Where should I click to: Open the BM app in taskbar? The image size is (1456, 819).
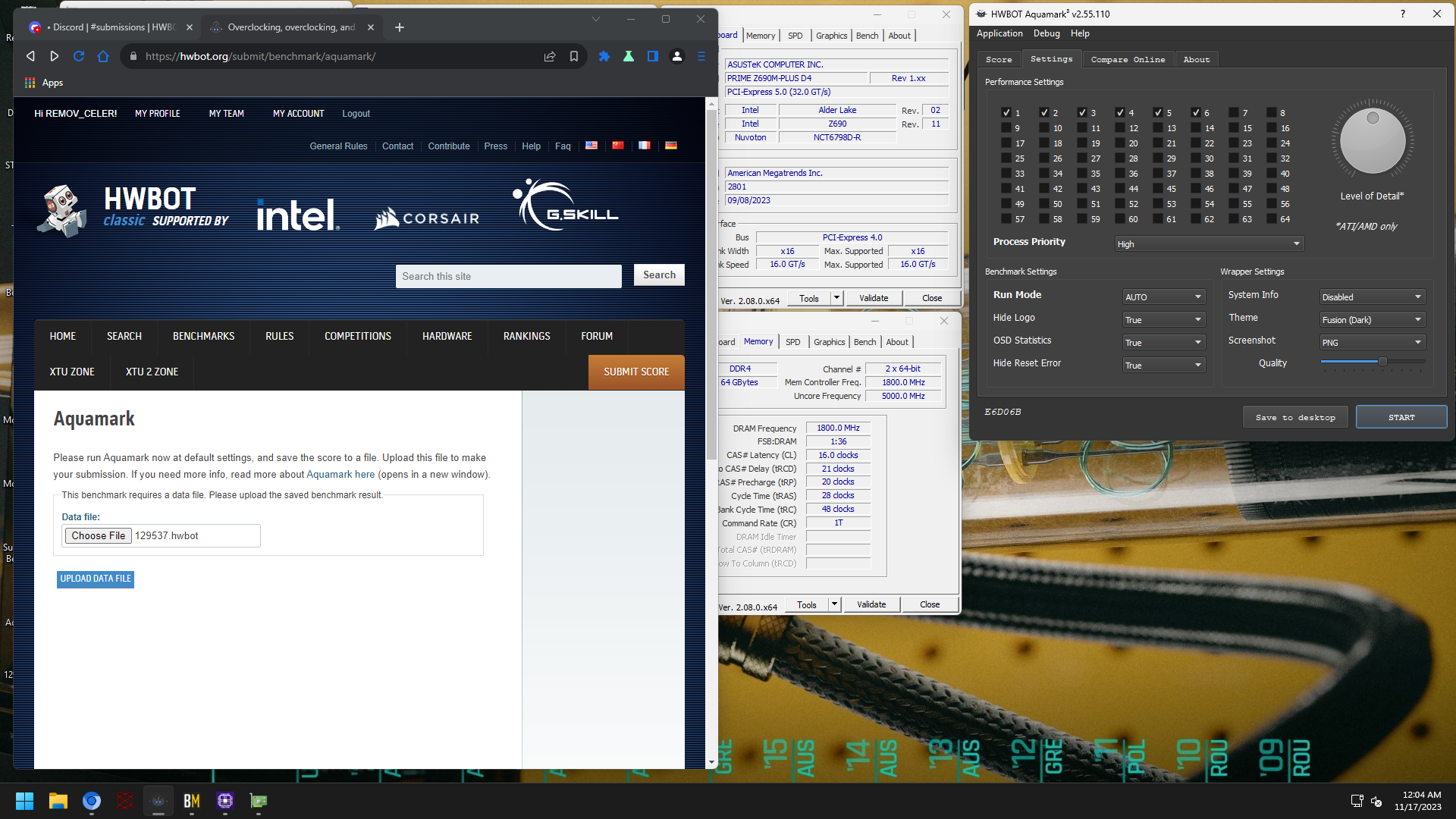point(192,801)
